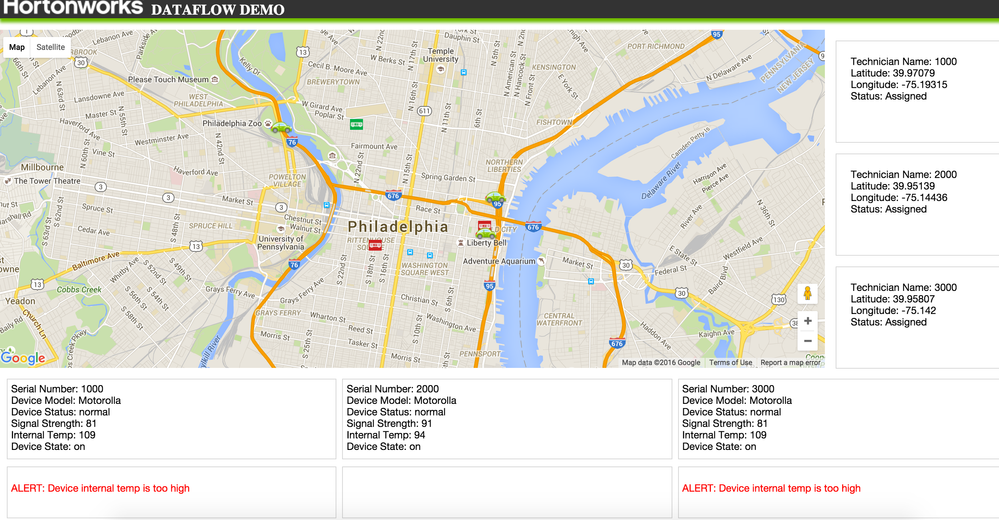Open Google logo link on map
Image resolution: width=999 pixels, height=520 pixels.
click(x=23, y=358)
